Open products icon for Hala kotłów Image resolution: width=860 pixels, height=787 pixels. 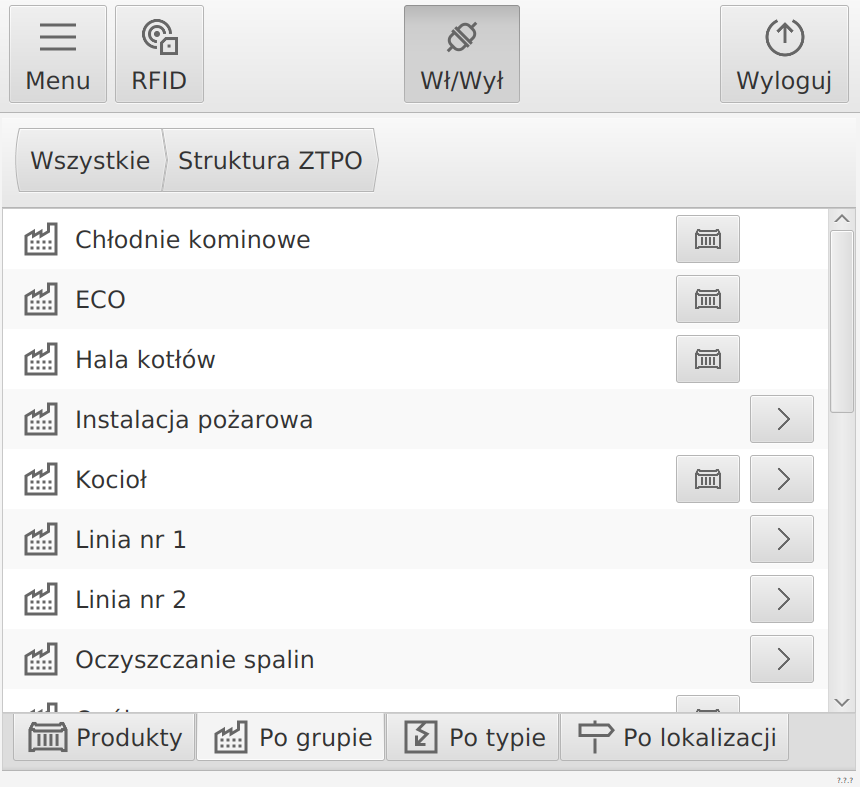[707, 359]
